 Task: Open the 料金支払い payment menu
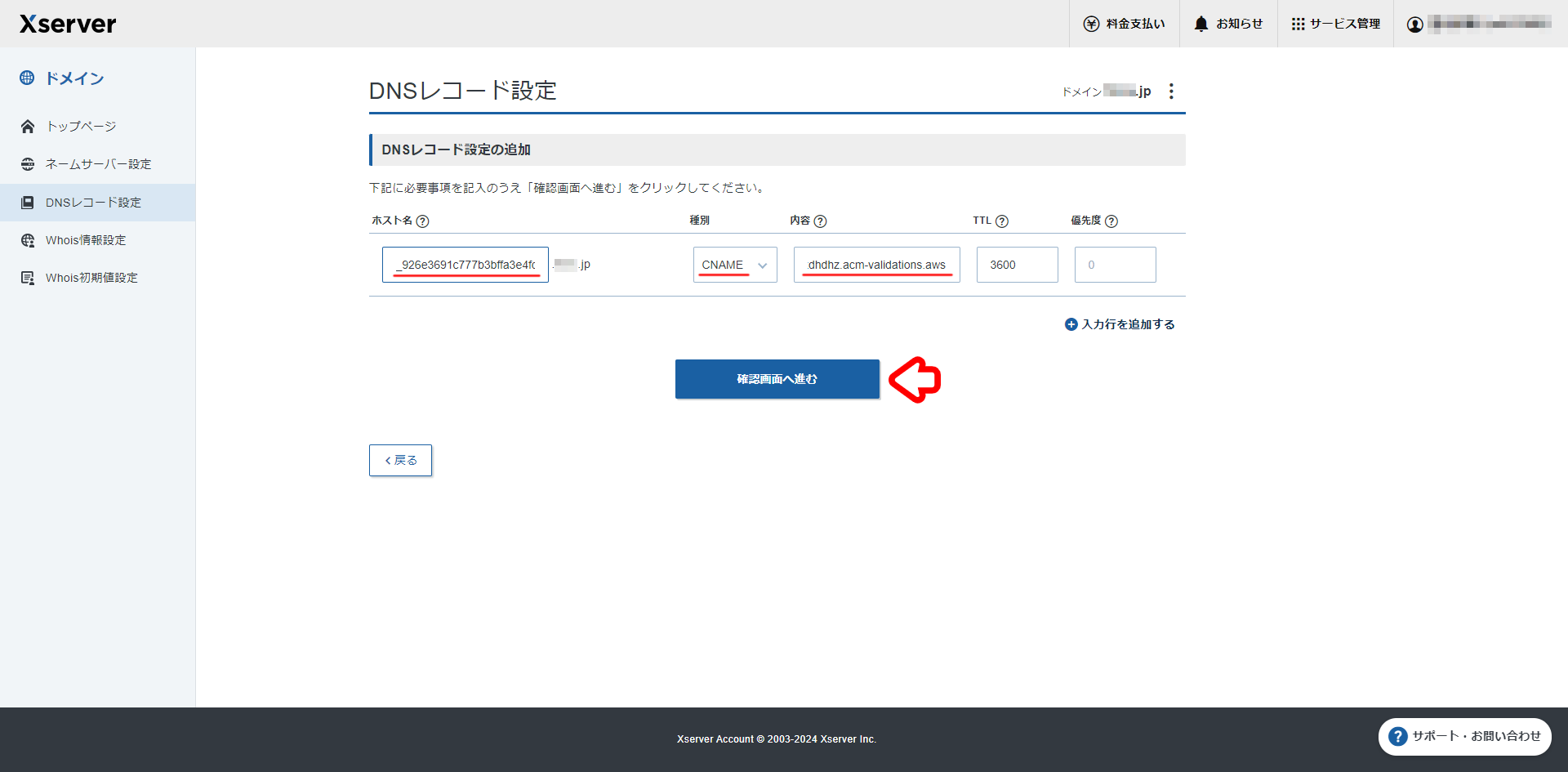click(1124, 24)
